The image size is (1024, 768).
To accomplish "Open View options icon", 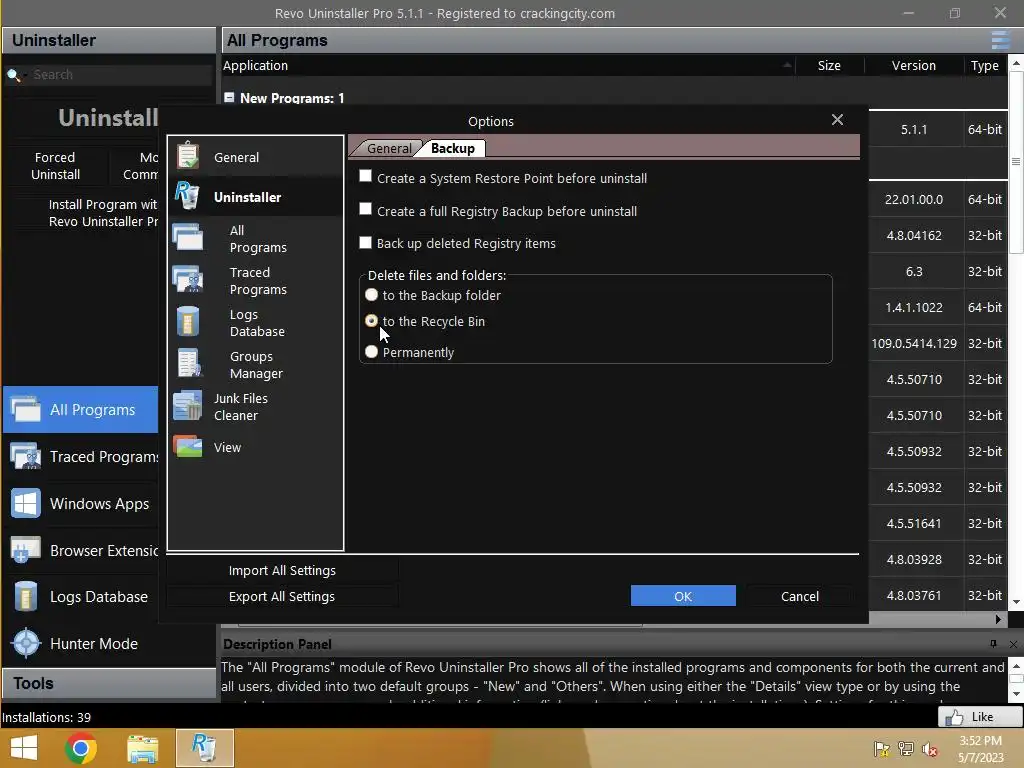I will coord(188,447).
